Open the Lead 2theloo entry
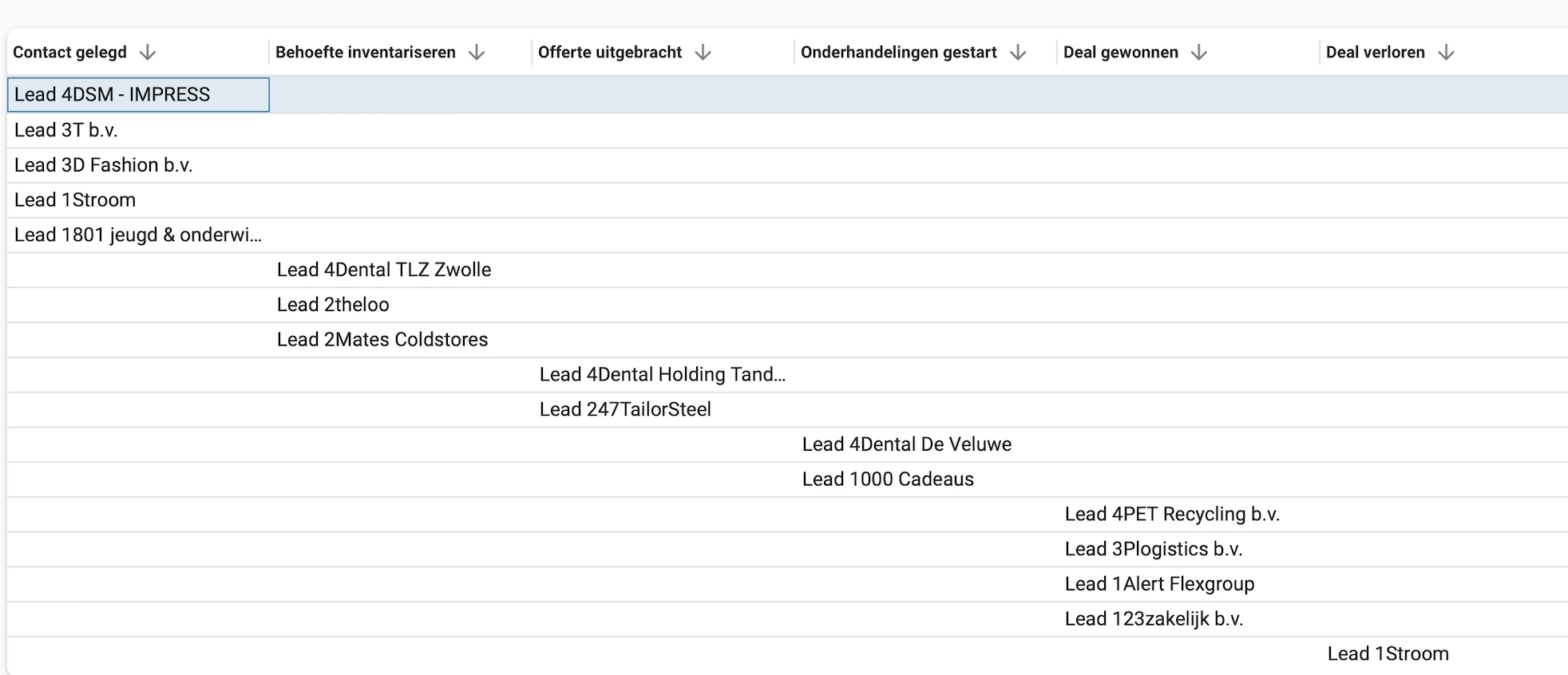 [333, 305]
